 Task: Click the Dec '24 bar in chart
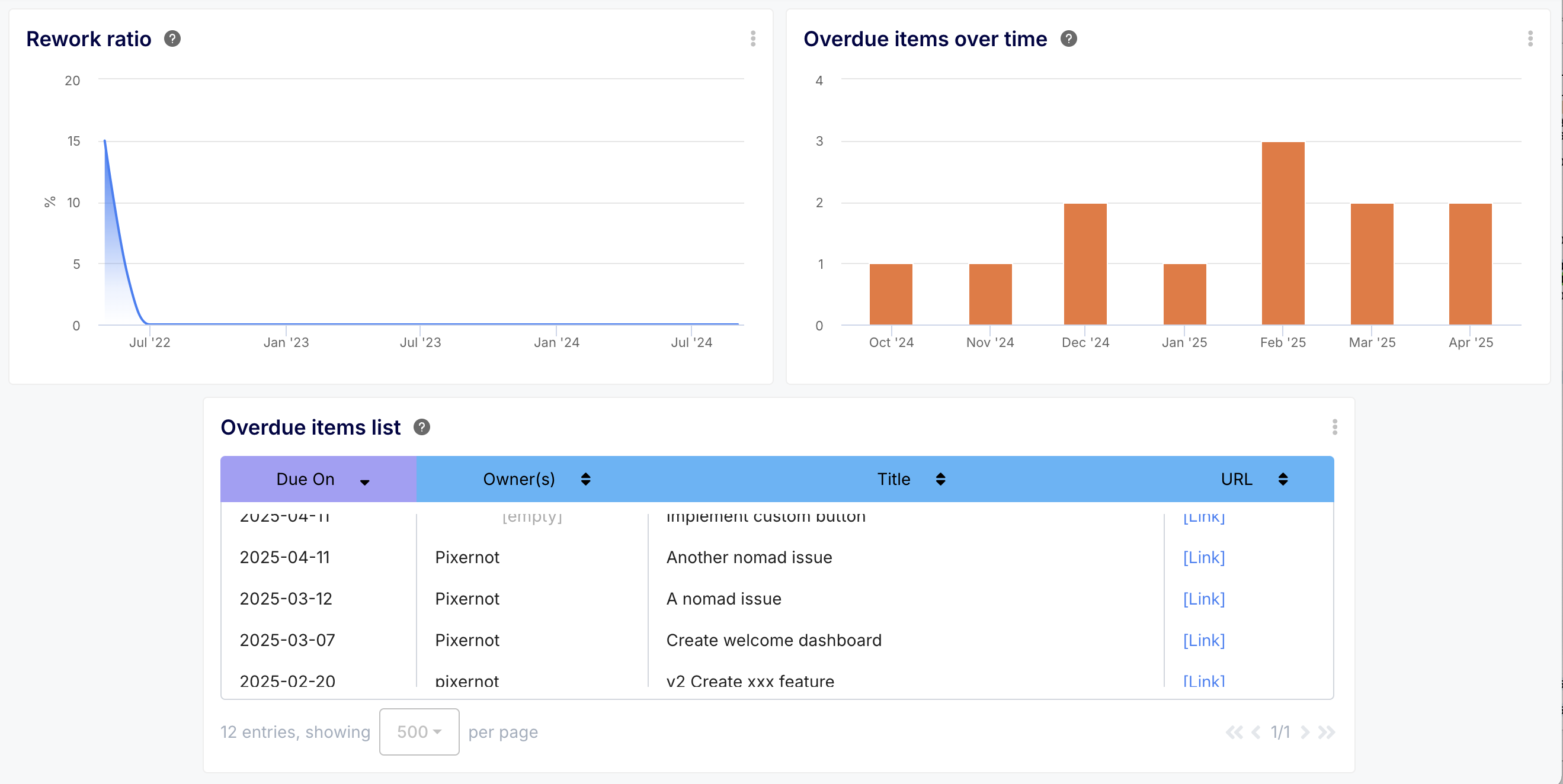1085,264
